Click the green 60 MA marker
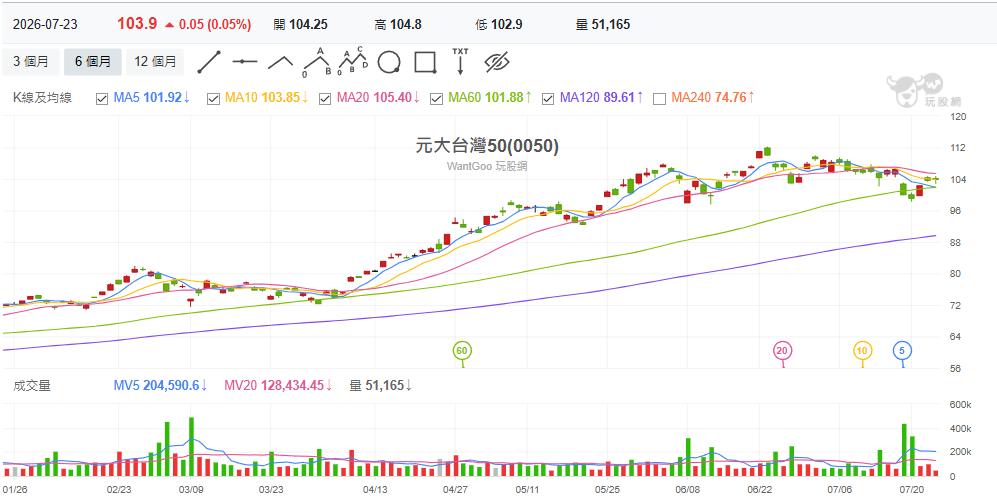 (x=463, y=351)
